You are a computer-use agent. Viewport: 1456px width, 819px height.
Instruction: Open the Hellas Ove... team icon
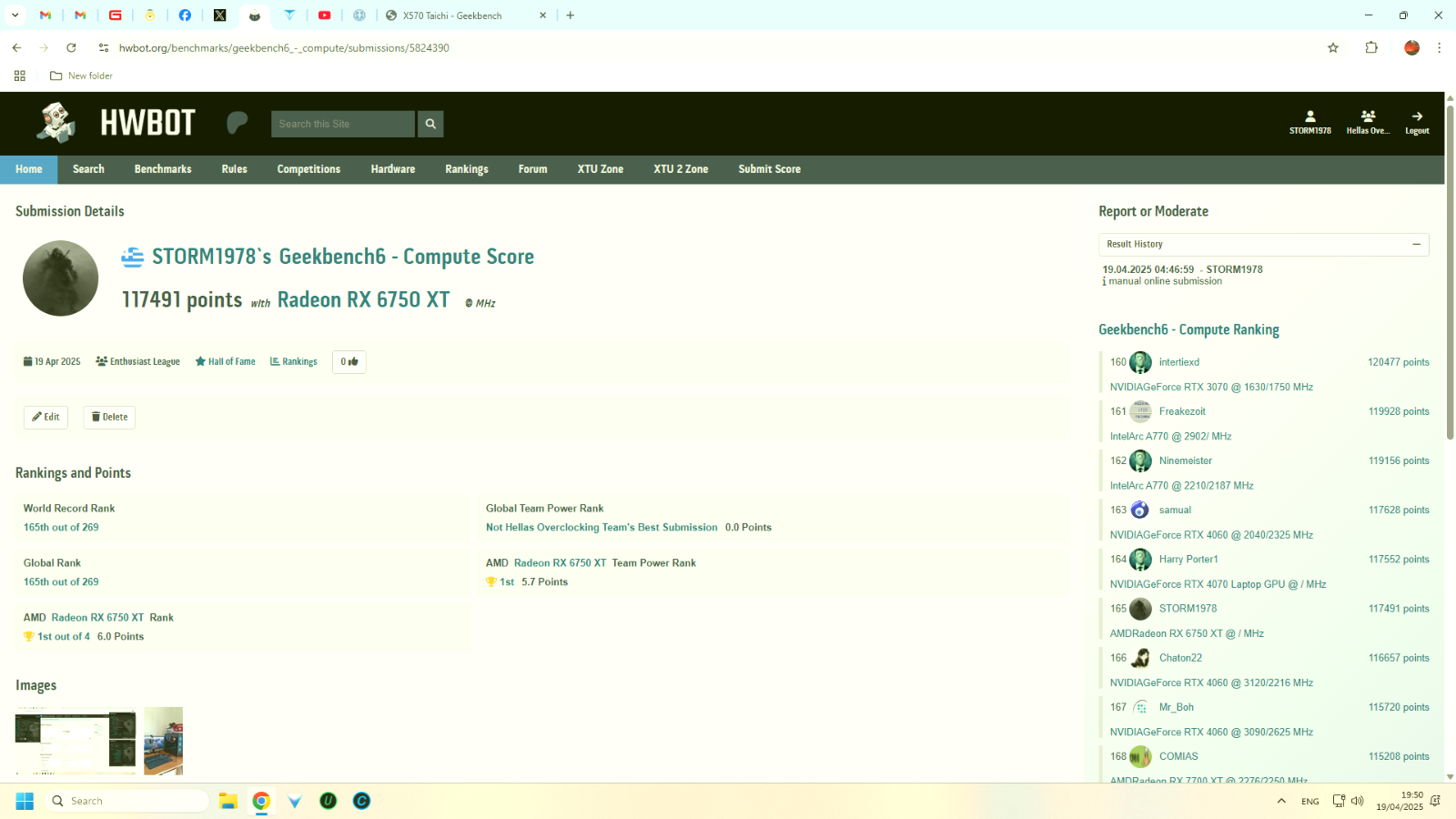[x=1368, y=122]
